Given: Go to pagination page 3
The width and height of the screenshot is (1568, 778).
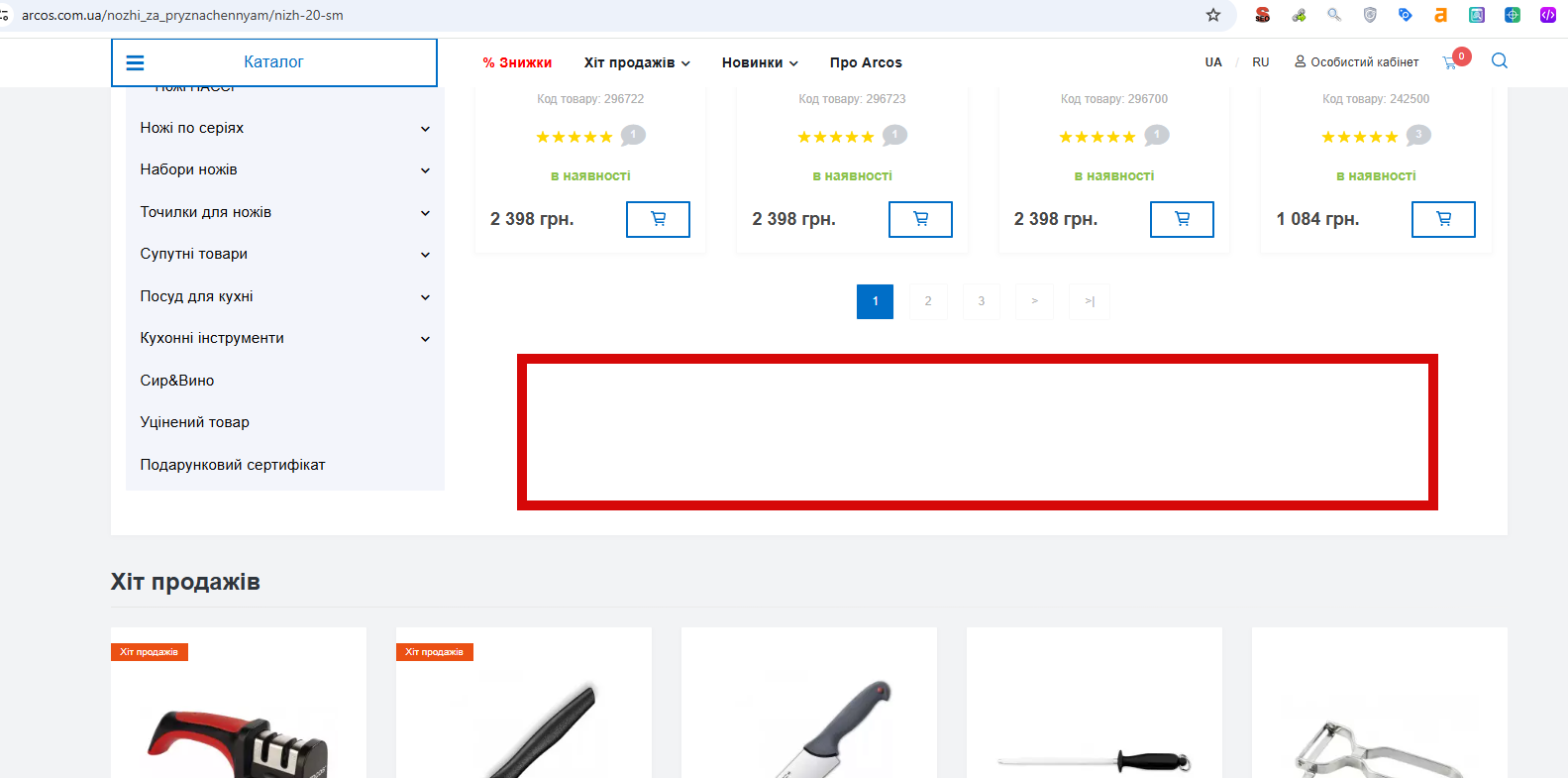Looking at the screenshot, I should pyautogui.click(x=982, y=301).
